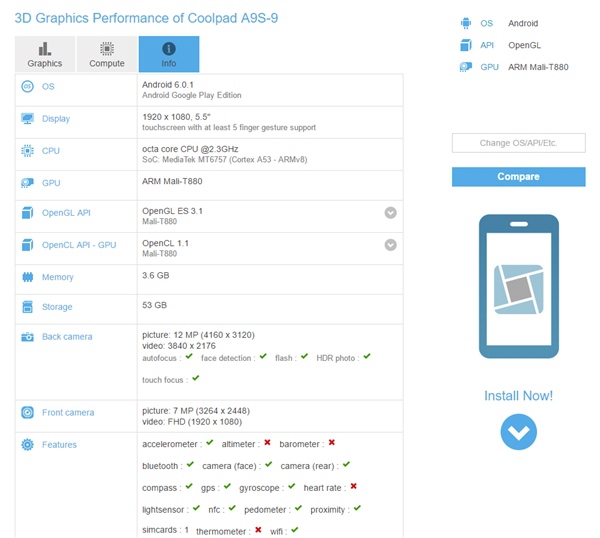Click the sidebar OS label
This screenshot has width=600, height=538.
tap(487, 23)
